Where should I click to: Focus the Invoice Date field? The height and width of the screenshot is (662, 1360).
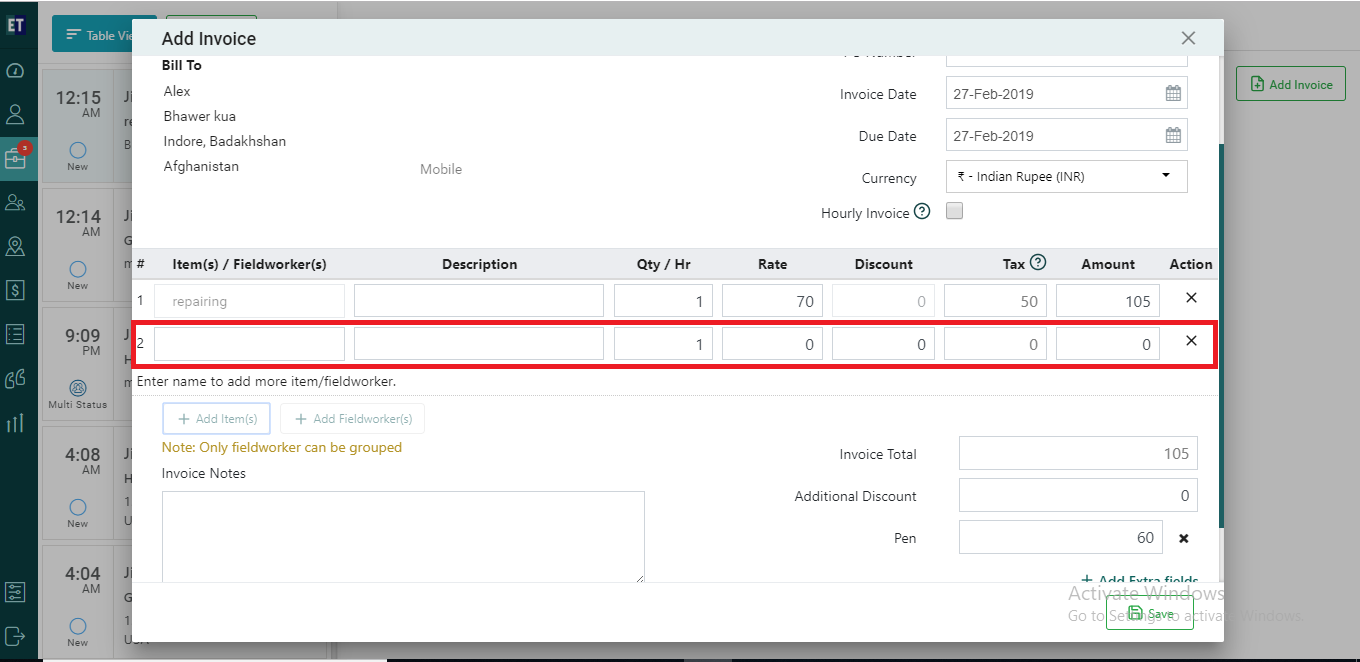(1067, 93)
